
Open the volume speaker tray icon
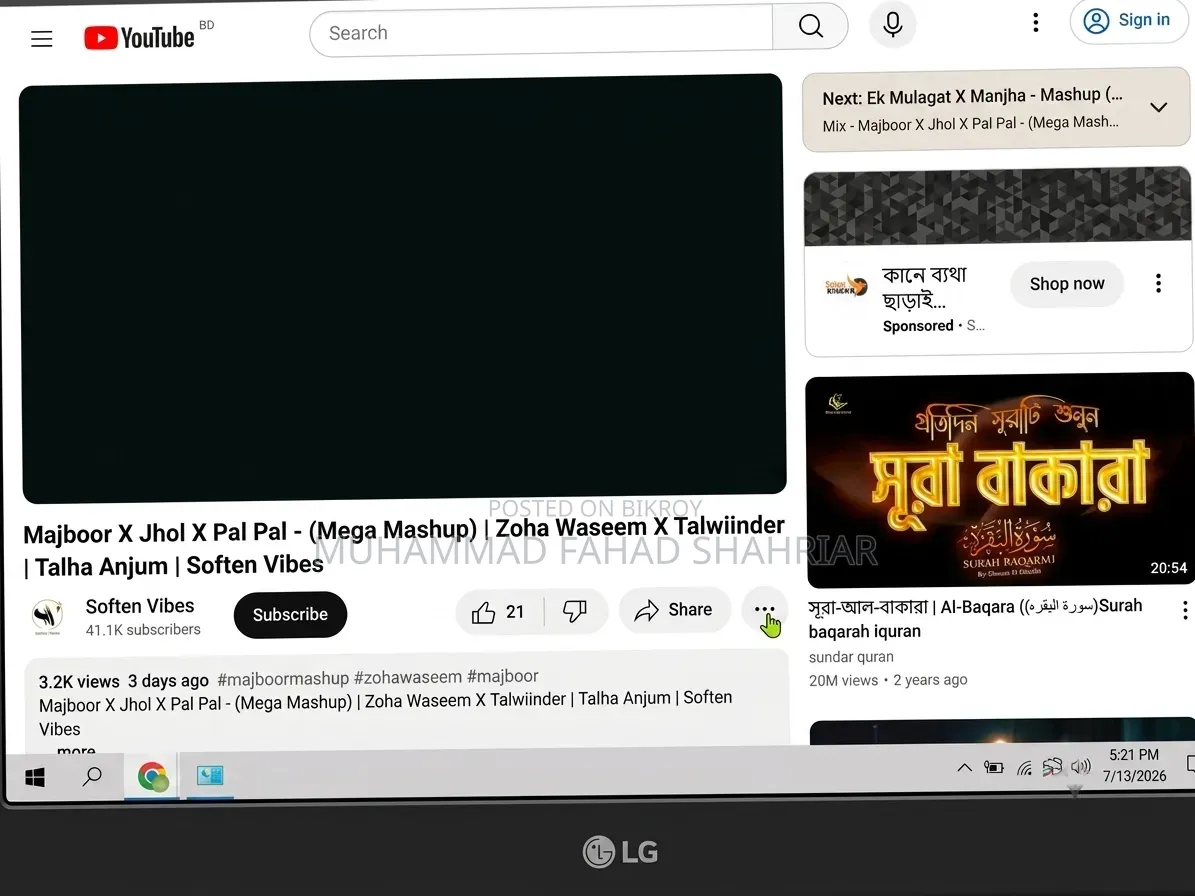click(1081, 766)
